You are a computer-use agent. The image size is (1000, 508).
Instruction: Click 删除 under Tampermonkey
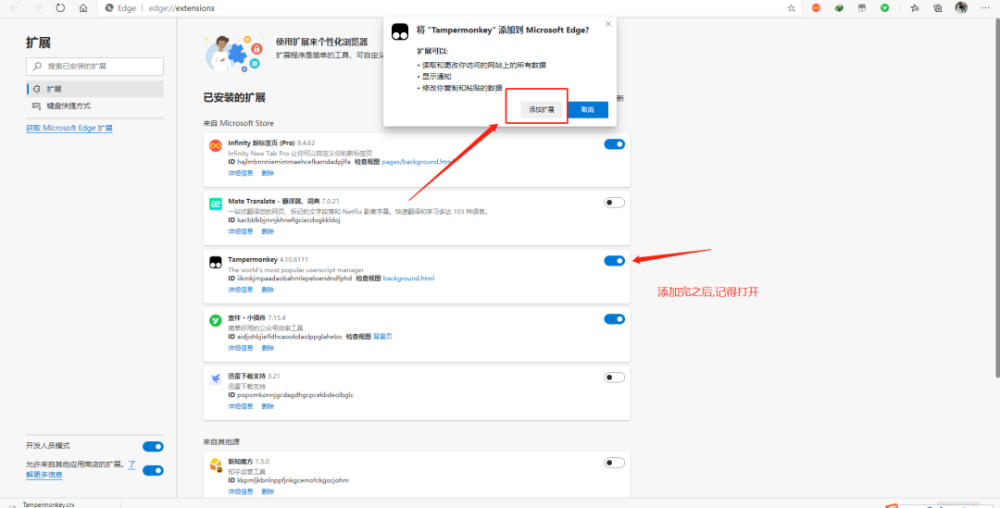(267, 289)
